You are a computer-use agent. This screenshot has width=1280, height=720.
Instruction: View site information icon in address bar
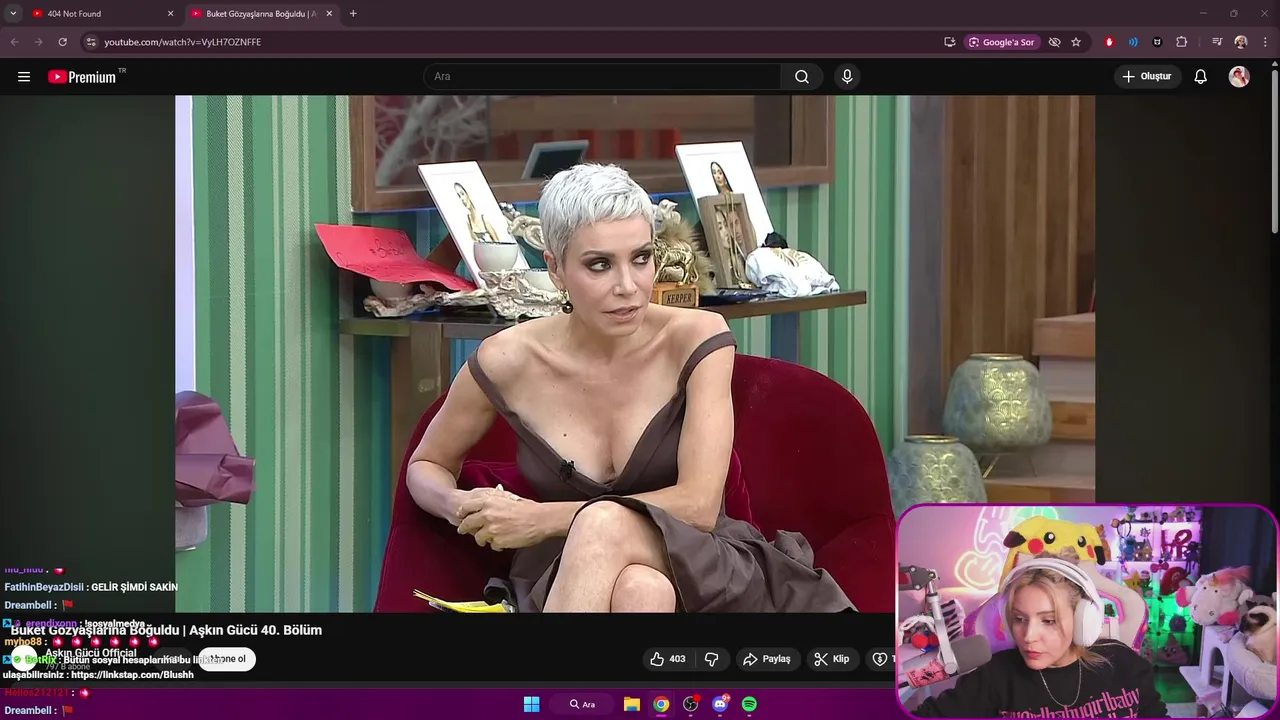pyautogui.click(x=91, y=42)
